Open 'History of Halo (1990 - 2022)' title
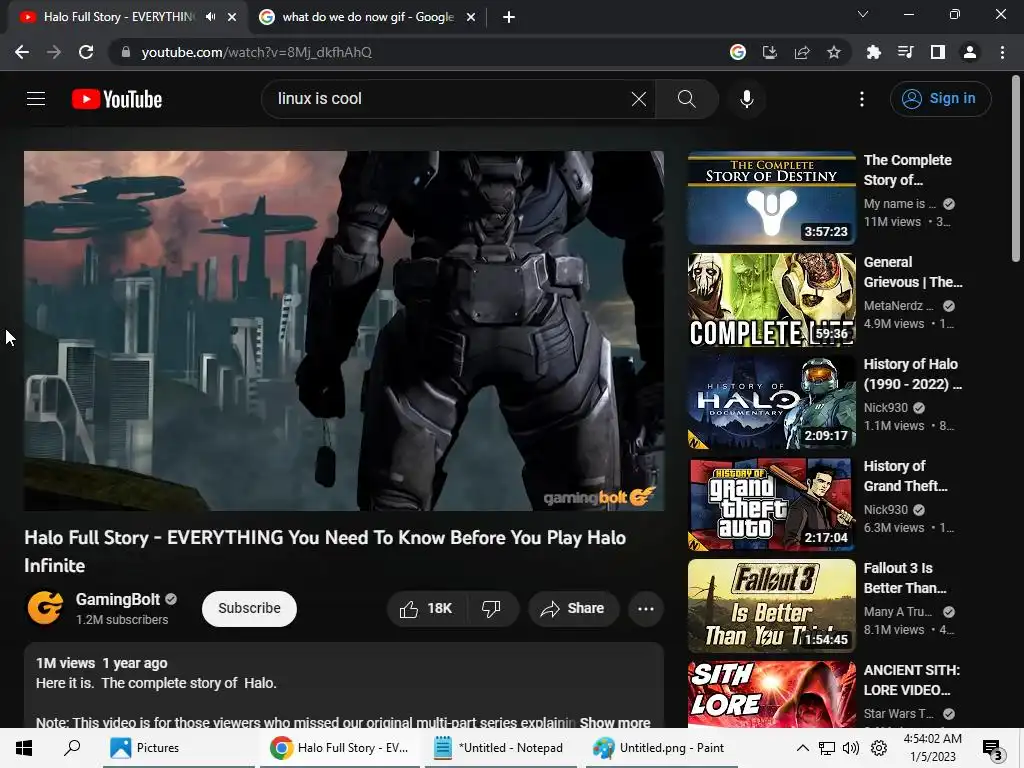Screen dimensions: 1024x768 point(912,374)
